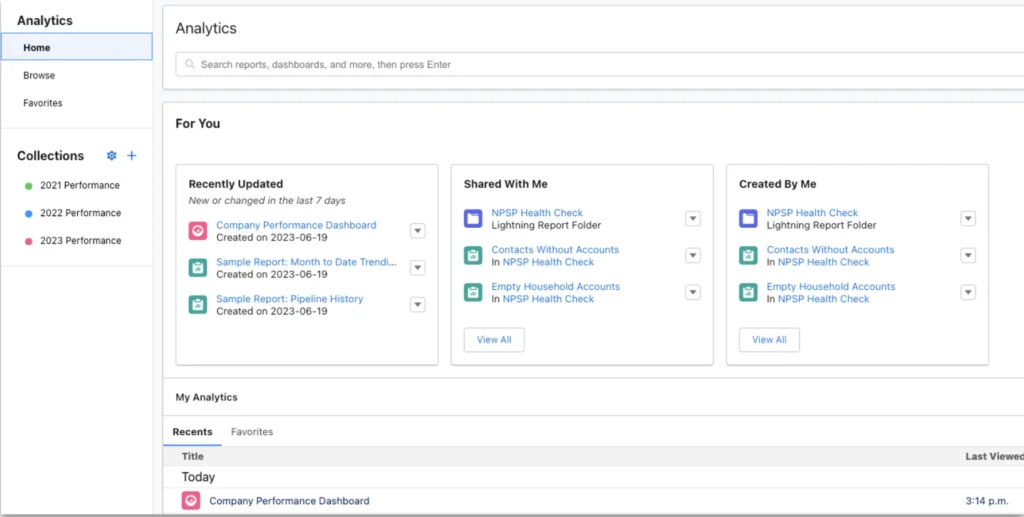1024x517 pixels.
Task: Select the green-dot 2021 Performance collection
Action: [x=79, y=185]
